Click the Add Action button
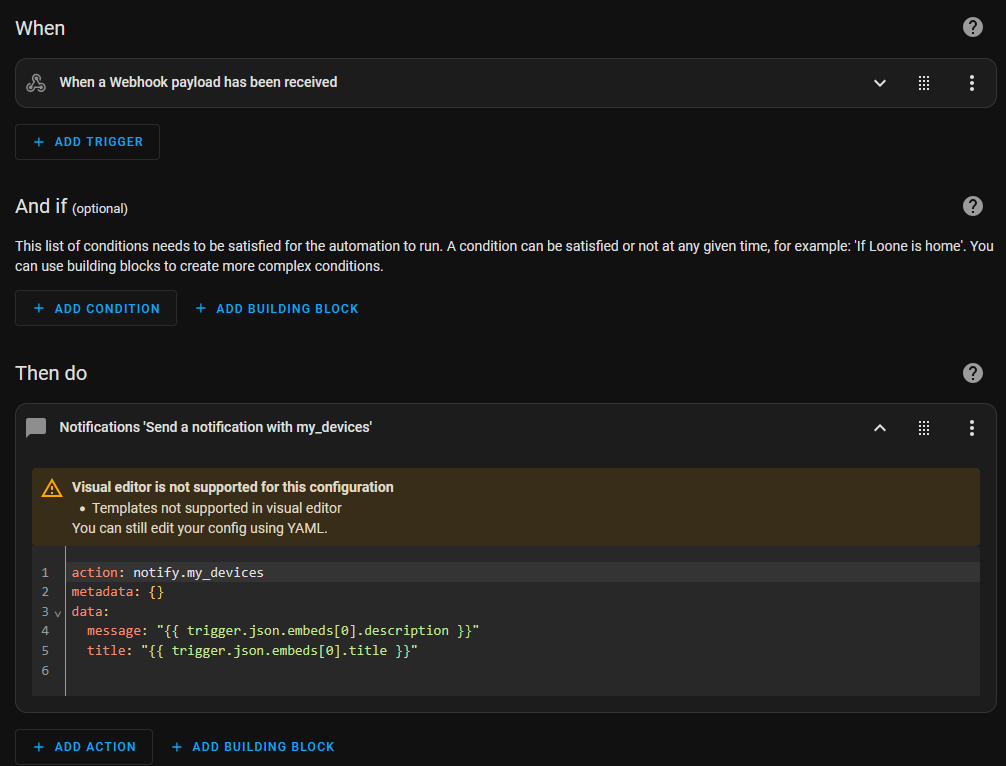The image size is (1006, 766). point(84,747)
